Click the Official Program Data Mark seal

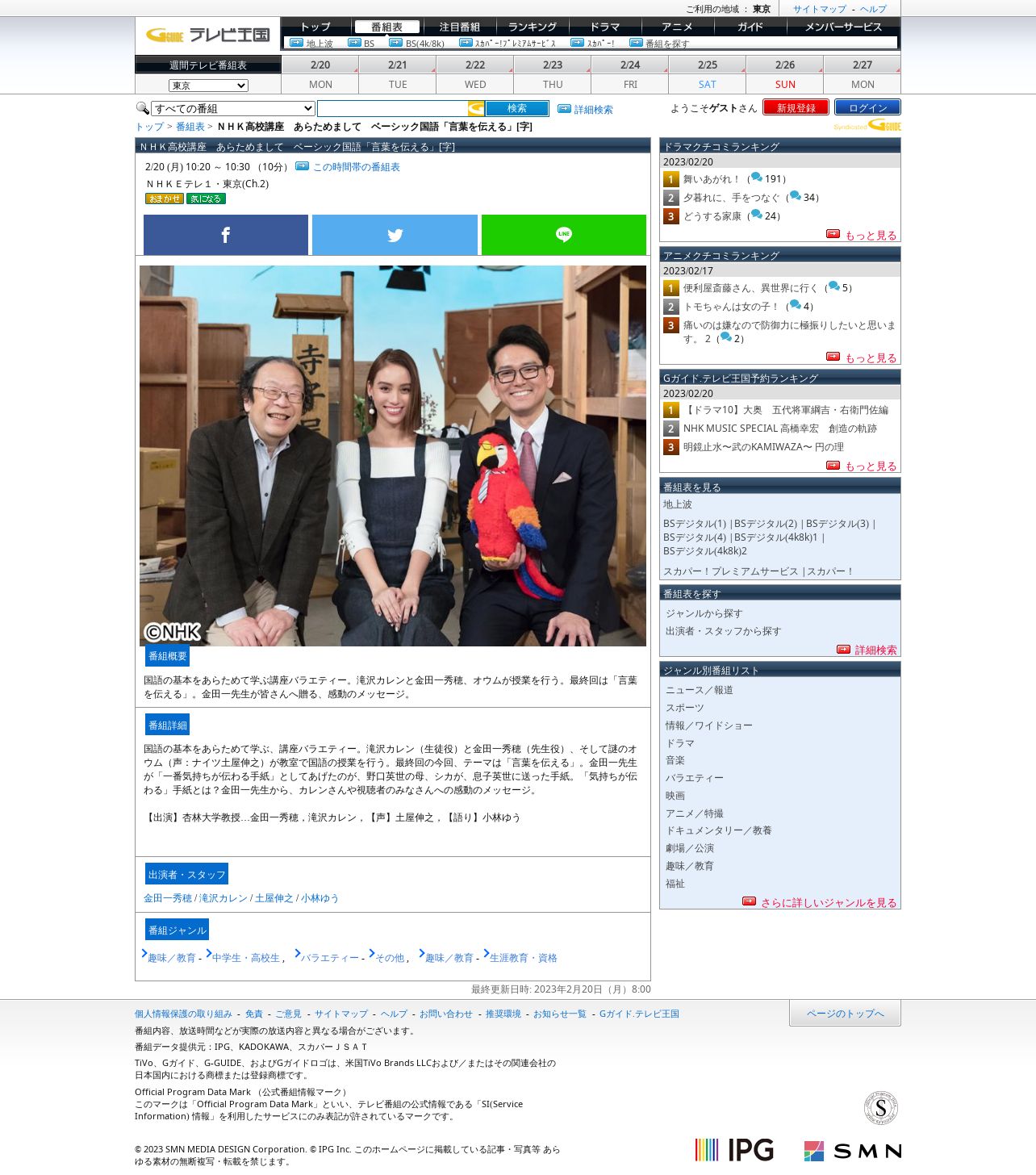pyautogui.click(x=881, y=1107)
